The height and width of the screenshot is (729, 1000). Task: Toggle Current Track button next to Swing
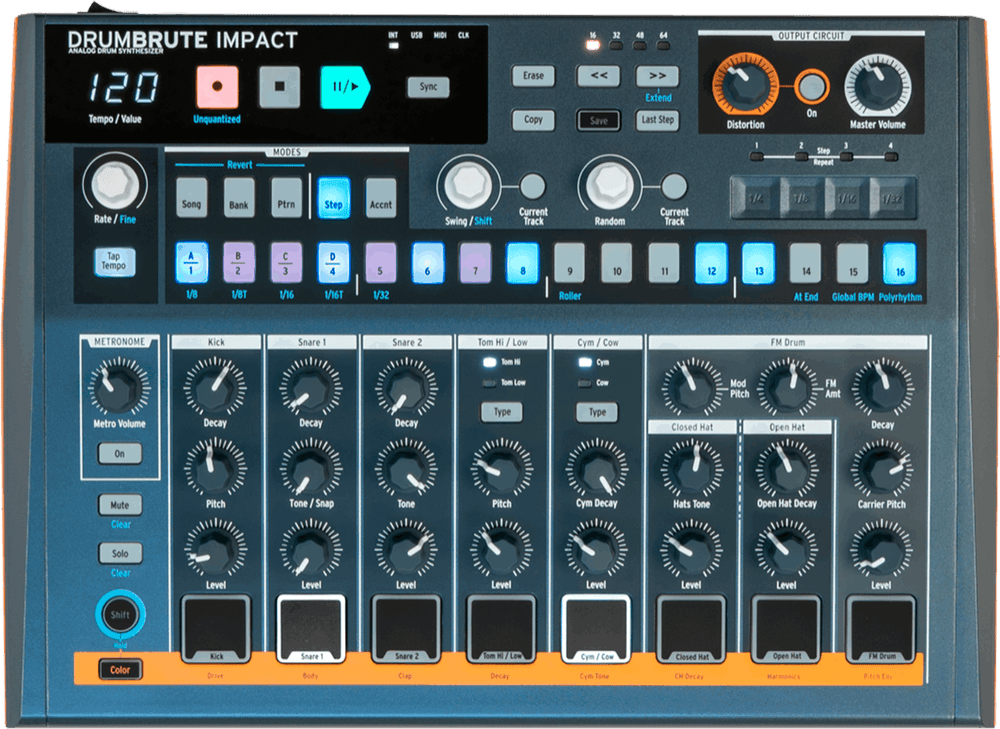point(533,186)
